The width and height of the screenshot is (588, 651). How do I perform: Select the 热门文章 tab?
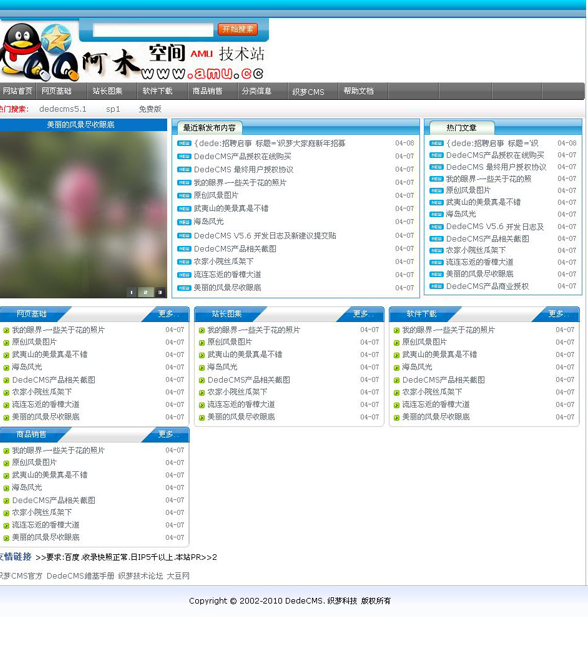point(461,128)
